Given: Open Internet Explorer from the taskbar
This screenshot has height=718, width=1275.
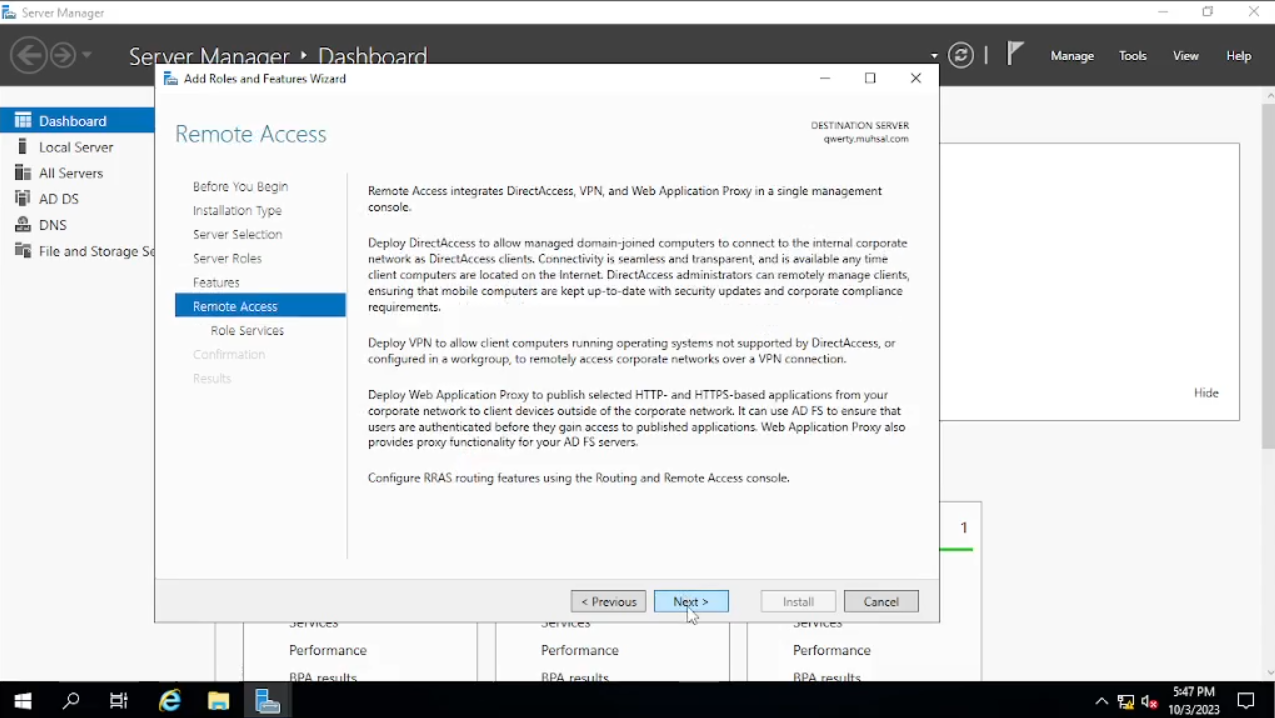Looking at the screenshot, I should click(x=171, y=700).
